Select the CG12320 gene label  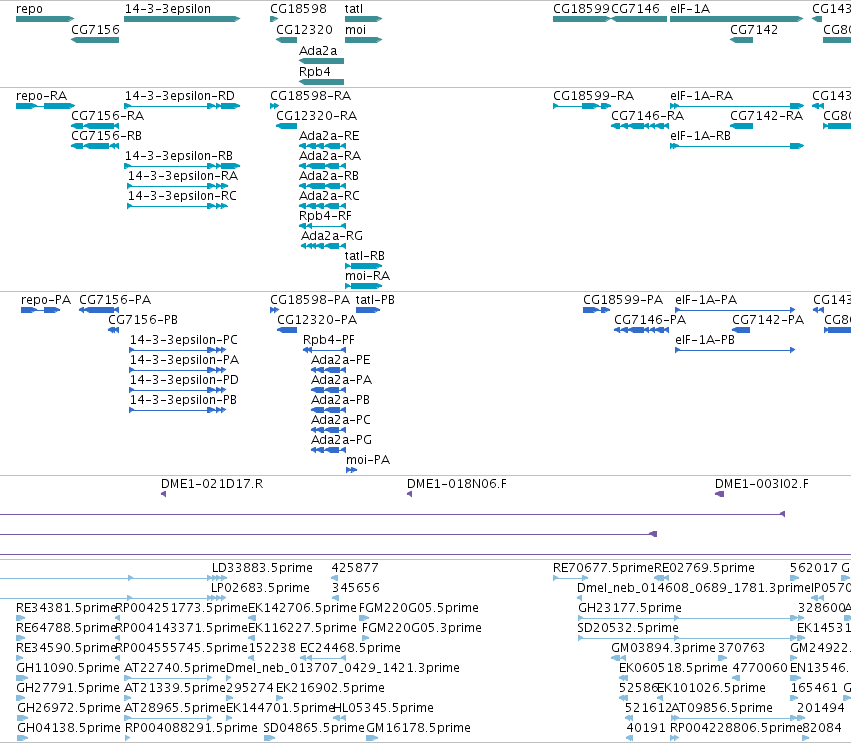304,29
